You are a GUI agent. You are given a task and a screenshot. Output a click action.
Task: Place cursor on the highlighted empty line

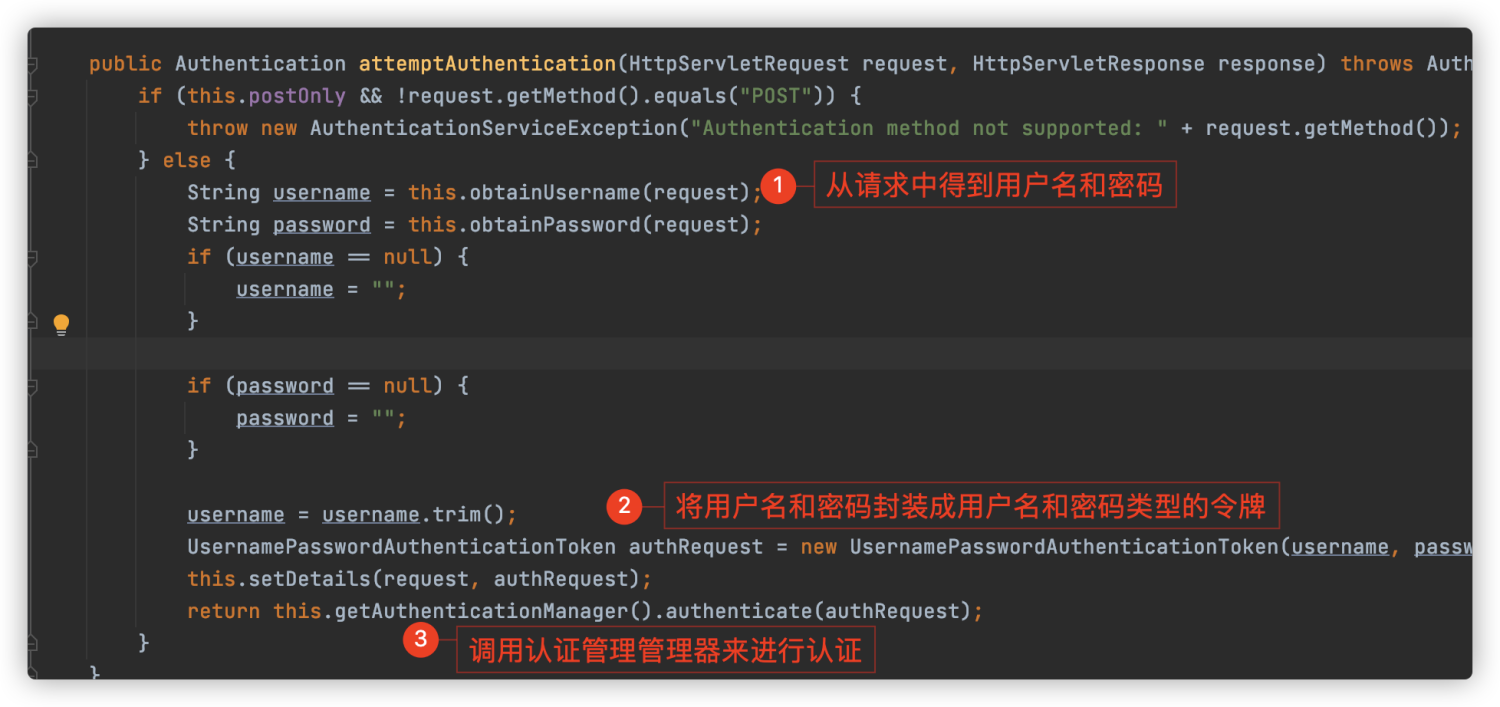click(700, 354)
